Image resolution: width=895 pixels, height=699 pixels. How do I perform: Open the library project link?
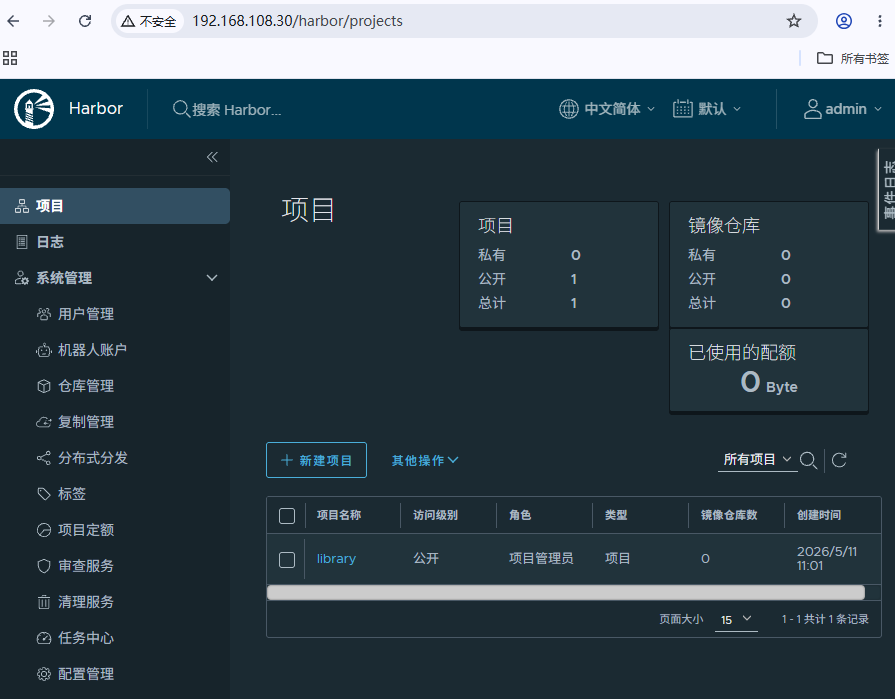click(336, 559)
